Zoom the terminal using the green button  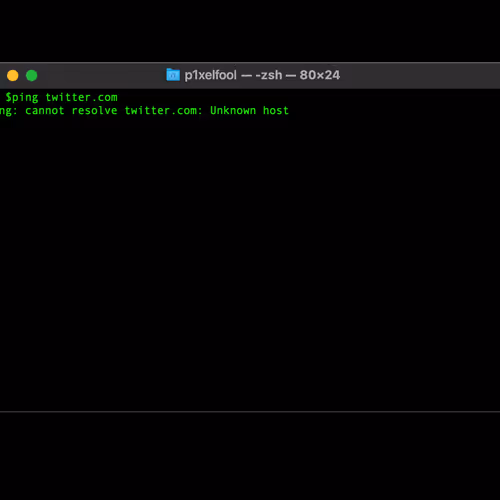coord(32,76)
